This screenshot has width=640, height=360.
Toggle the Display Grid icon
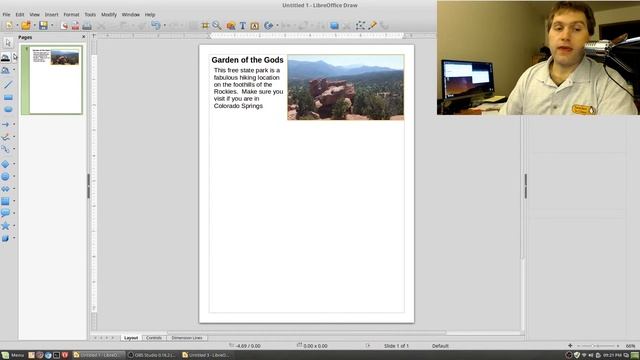pos(205,26)
